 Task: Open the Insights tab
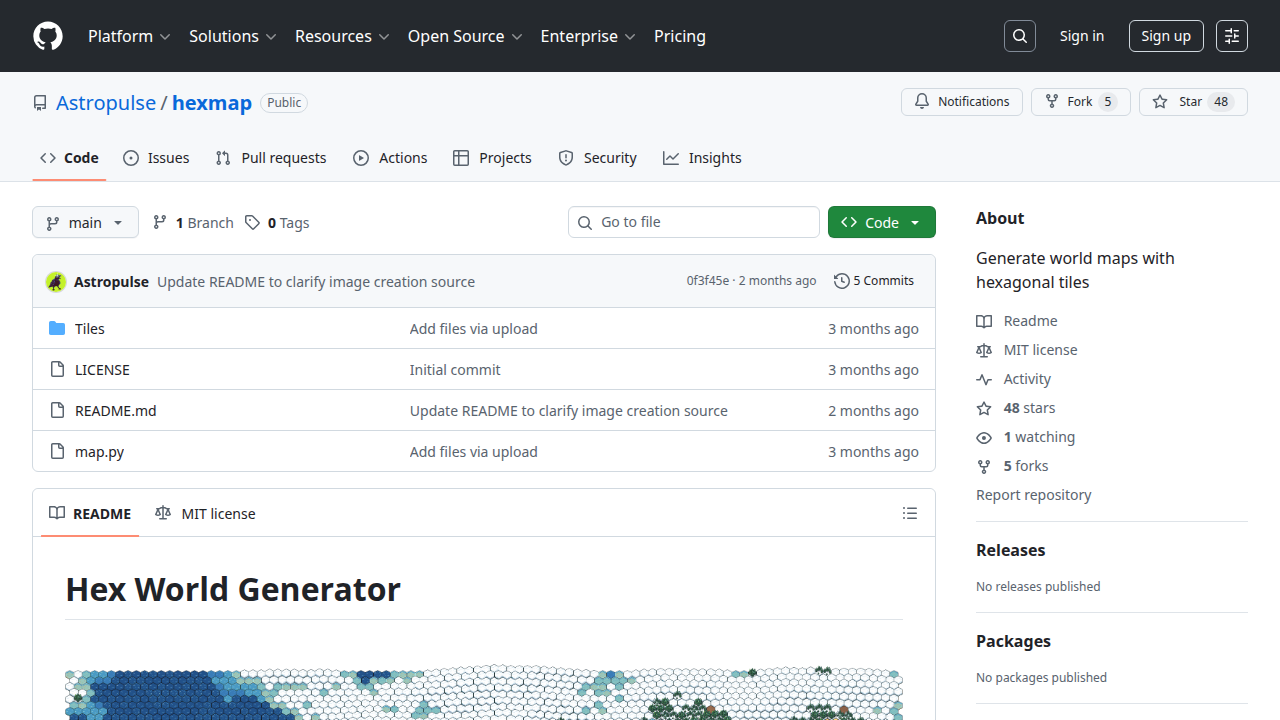(702, 158)
